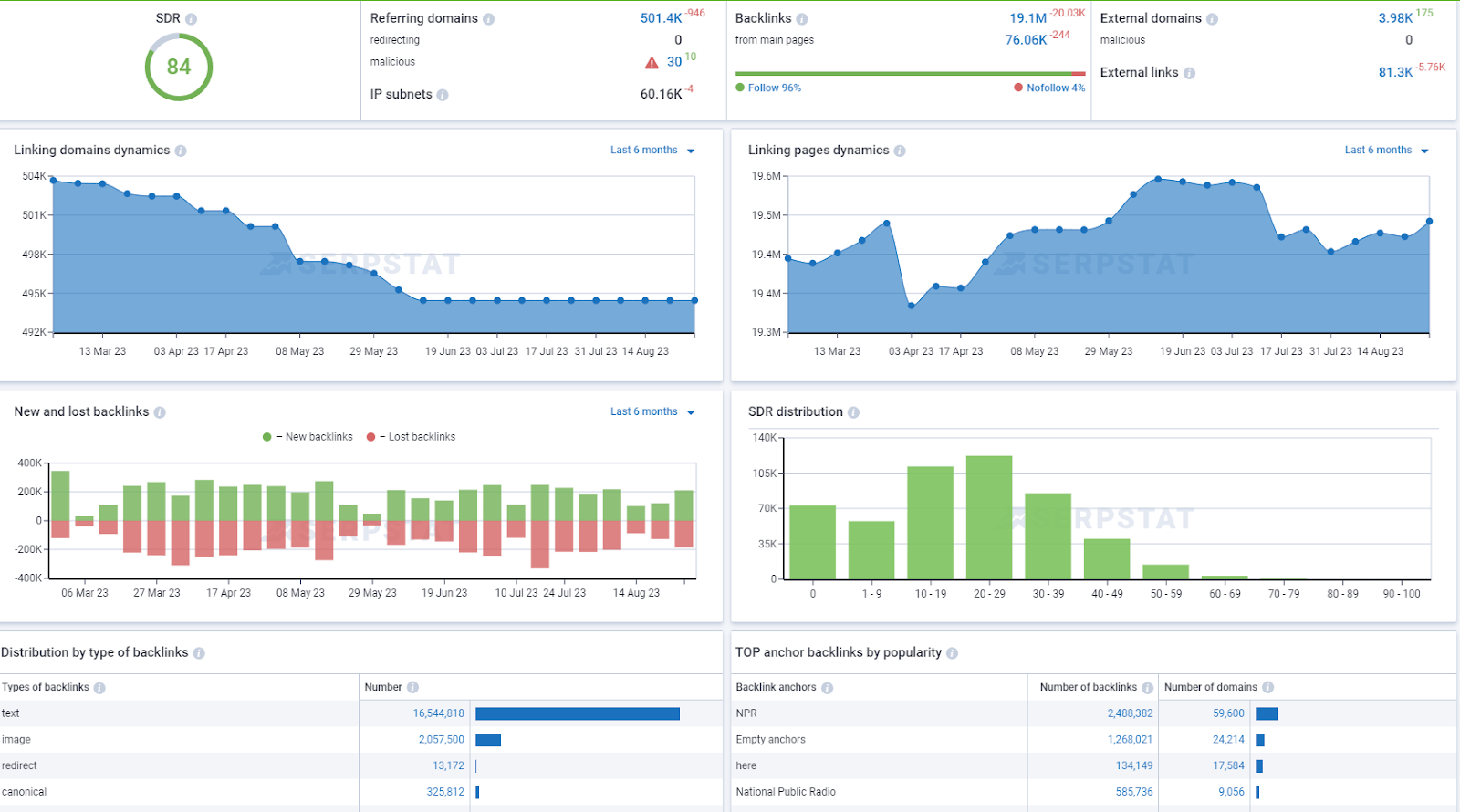
Task: Open 9,056 domains for National Public Radio
Action: (x=1231, y=793)
